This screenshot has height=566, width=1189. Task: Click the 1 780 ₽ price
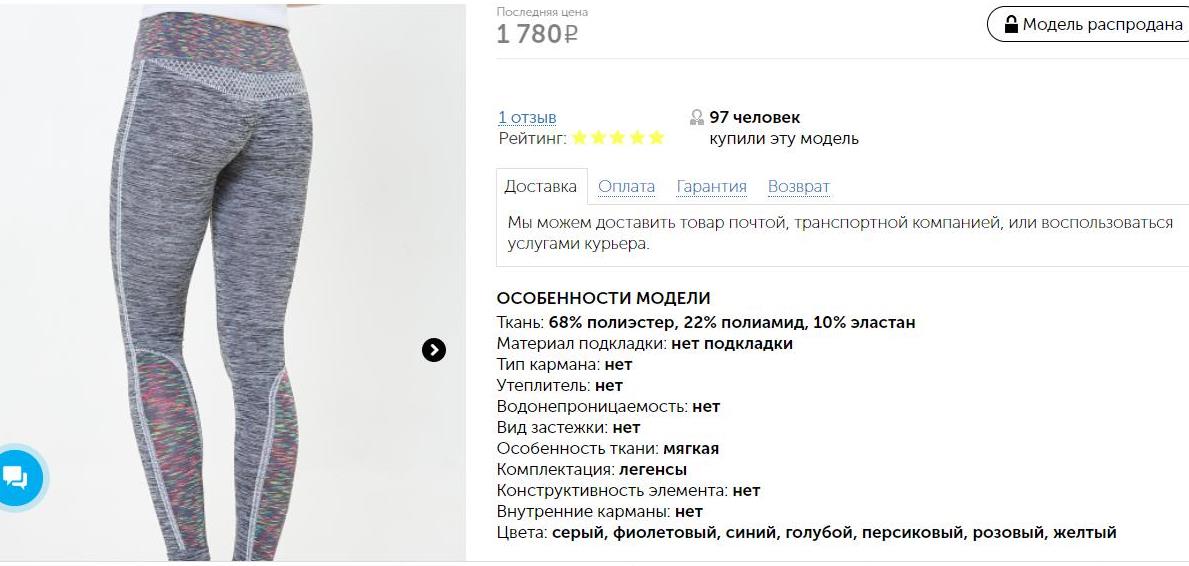(x=537, y=34)
